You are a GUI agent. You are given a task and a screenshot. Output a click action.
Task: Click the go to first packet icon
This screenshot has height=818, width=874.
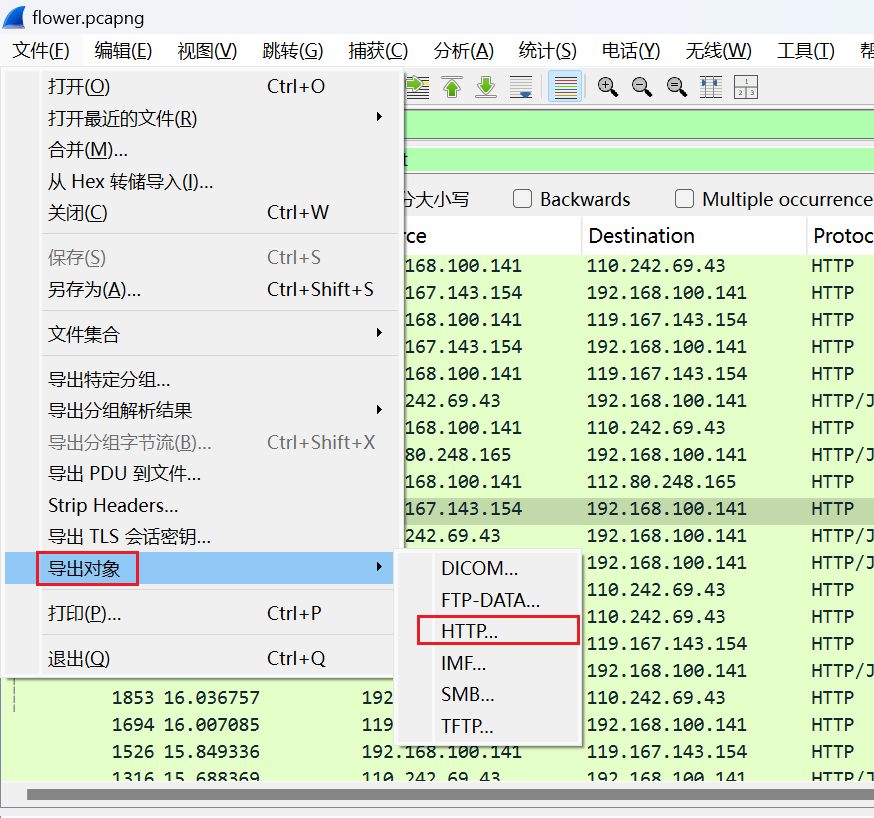click(452, 88)
